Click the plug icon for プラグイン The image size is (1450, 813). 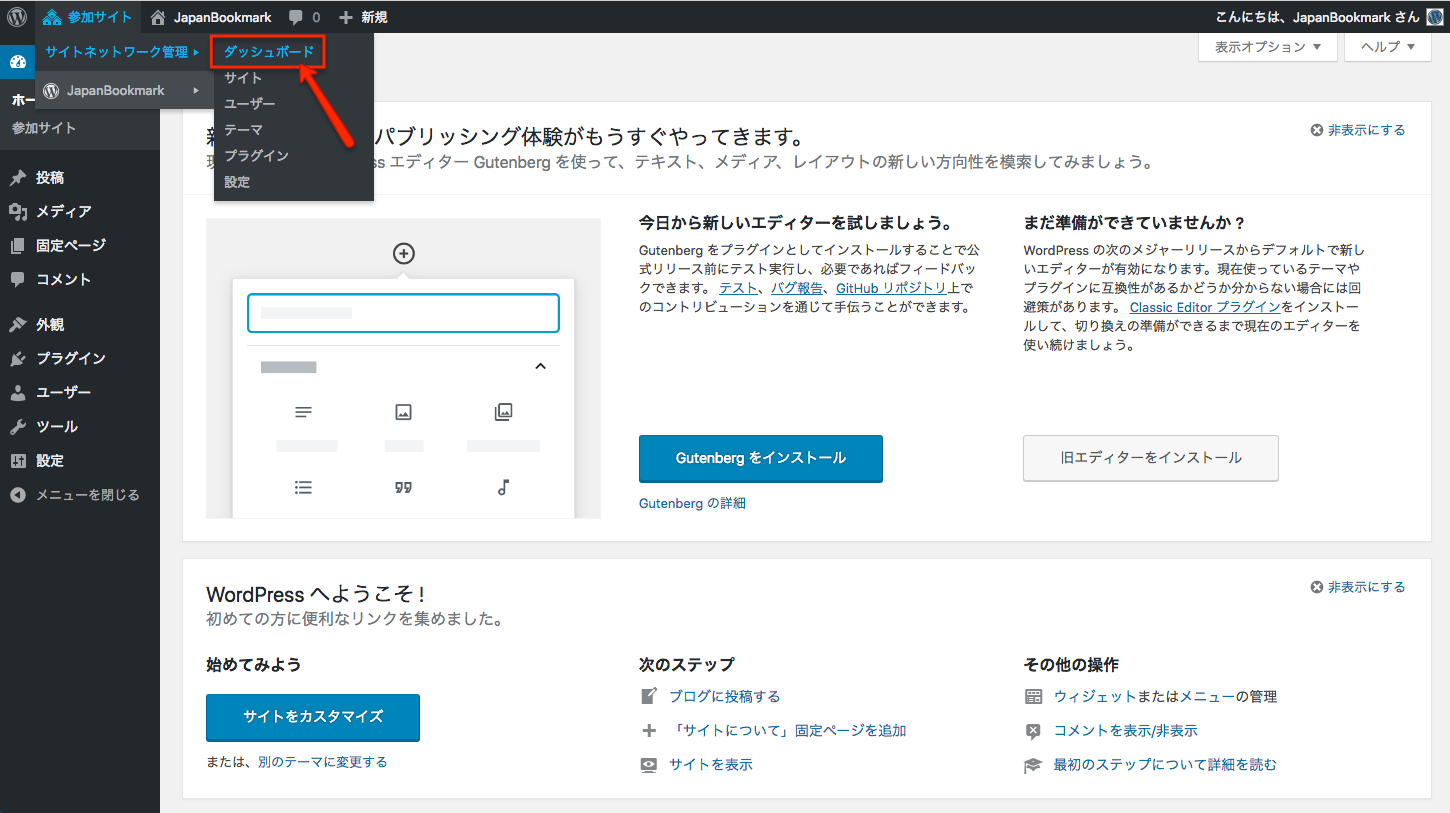click(18, 359)
